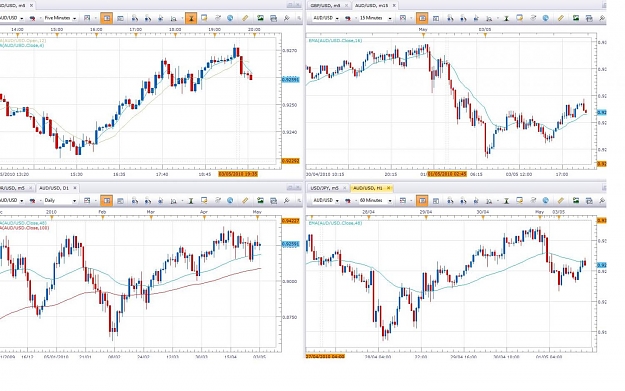The width and height of the screenshot is (625, 391).
Task: Click the globe icon in the Five Minutes chart toolbar
Action: [230, 18]
